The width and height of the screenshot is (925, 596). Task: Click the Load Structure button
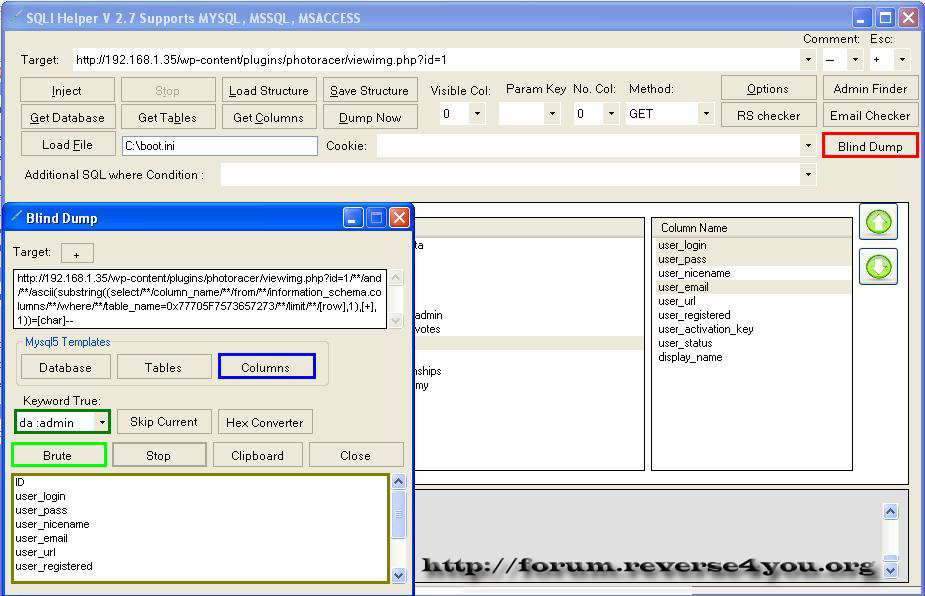pos(269,90)
